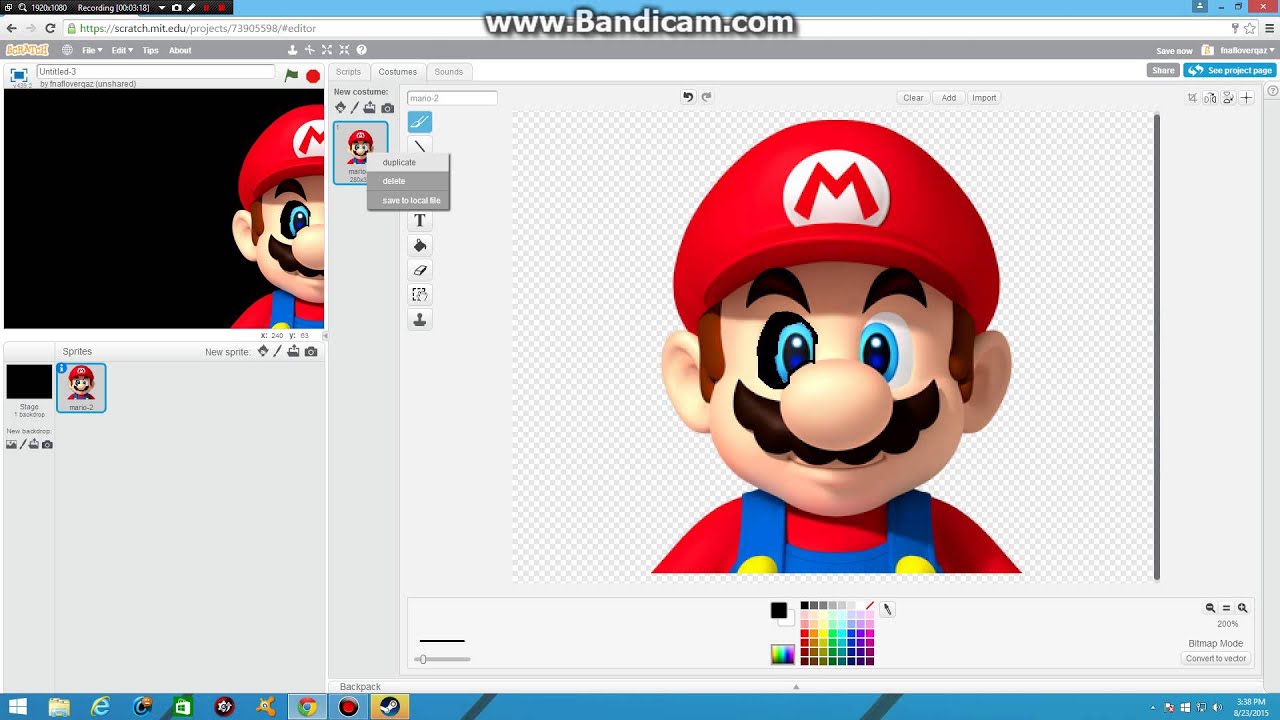The image size is (1280, 720).
Task: Upload sprite from file
Action: point(293,351)
